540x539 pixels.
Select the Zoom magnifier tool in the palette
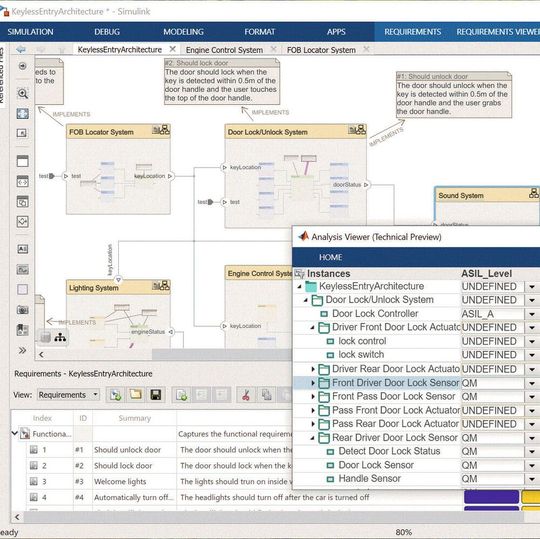point(23,93)
